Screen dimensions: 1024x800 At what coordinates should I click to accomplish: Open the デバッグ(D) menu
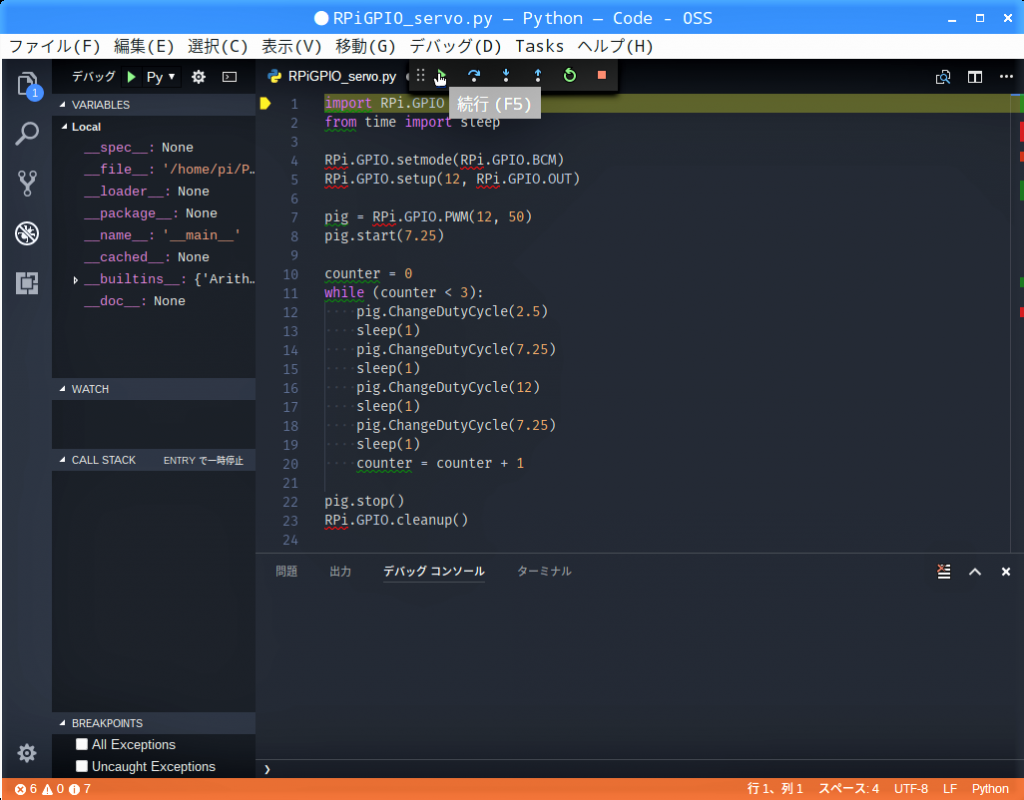(x=455, y=46)
